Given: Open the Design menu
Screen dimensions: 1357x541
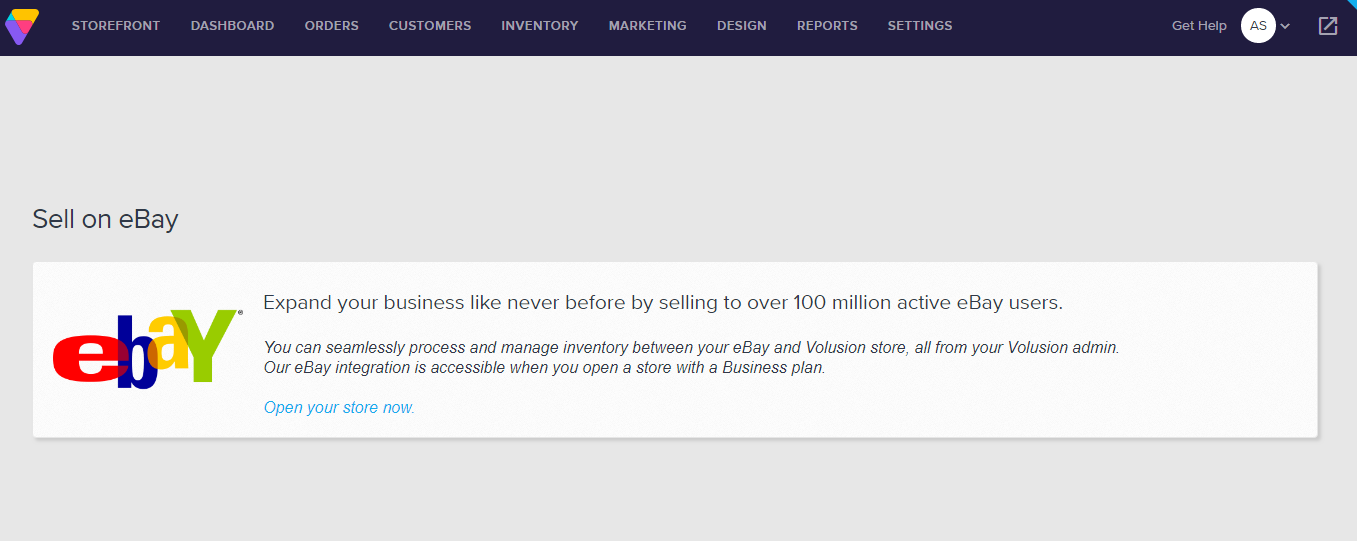Looking at the screenshot, I should pyautogui.click(x=742, y=26).
